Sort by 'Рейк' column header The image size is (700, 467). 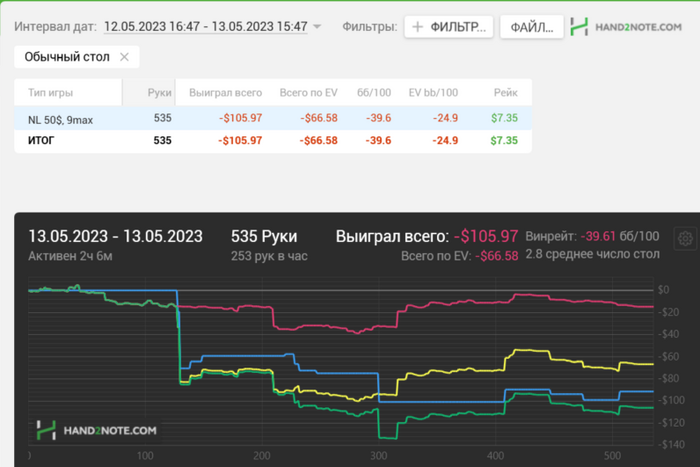(506, 93)
